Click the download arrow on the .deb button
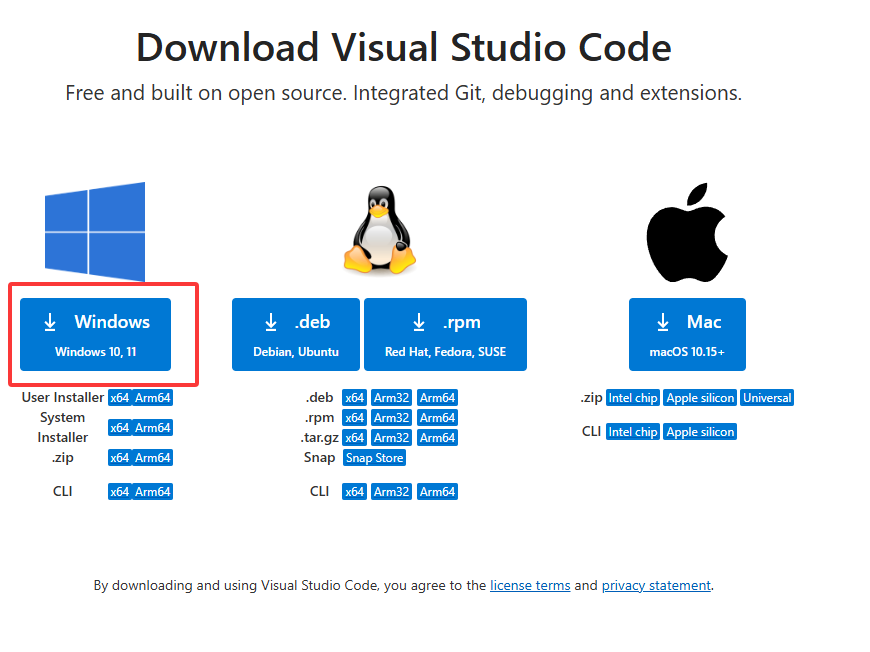This screenshot has height=652, width=870. (x=270, y=321)
